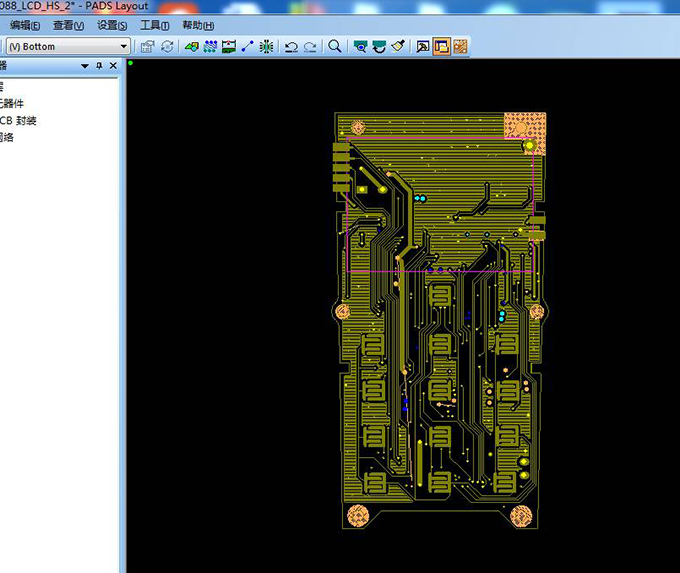Select the bottom-left mounting hole pad
The height and width of the screenshot is (573, 680).
358,516
